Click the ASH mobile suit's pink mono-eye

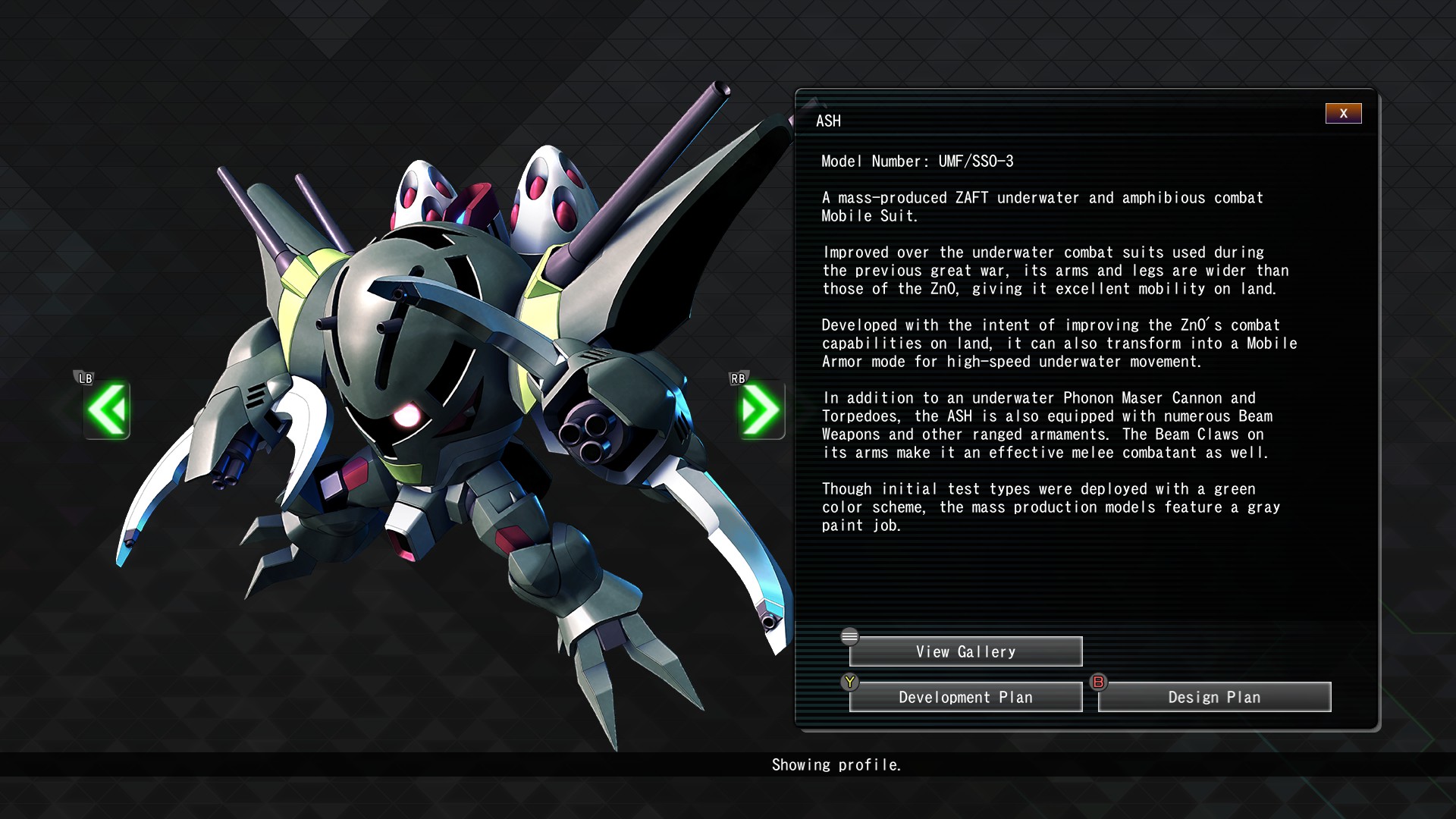pos(406,415)
